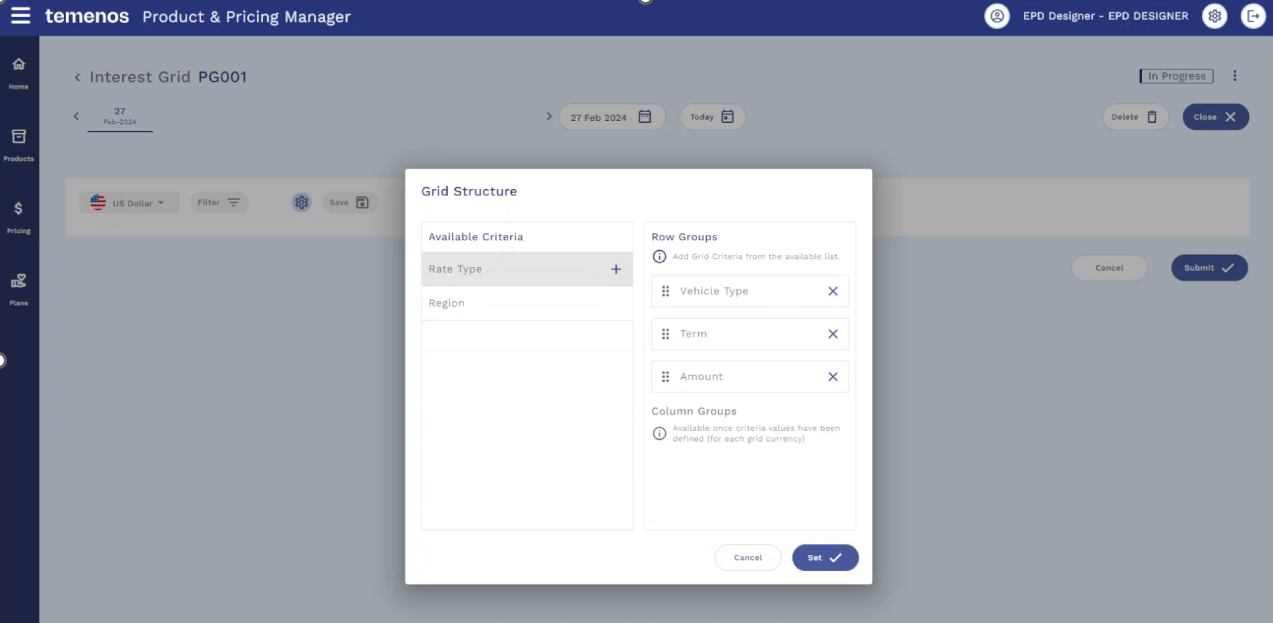
Task: Open the hamburger main menu
Action: [x=20, y=16]
